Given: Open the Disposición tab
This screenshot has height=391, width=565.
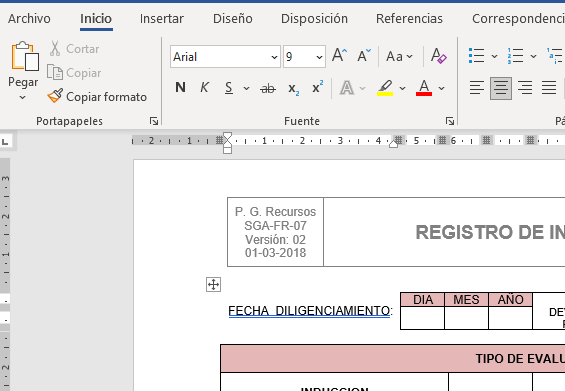Looking at the screenshot, I should tap(314, 19).
